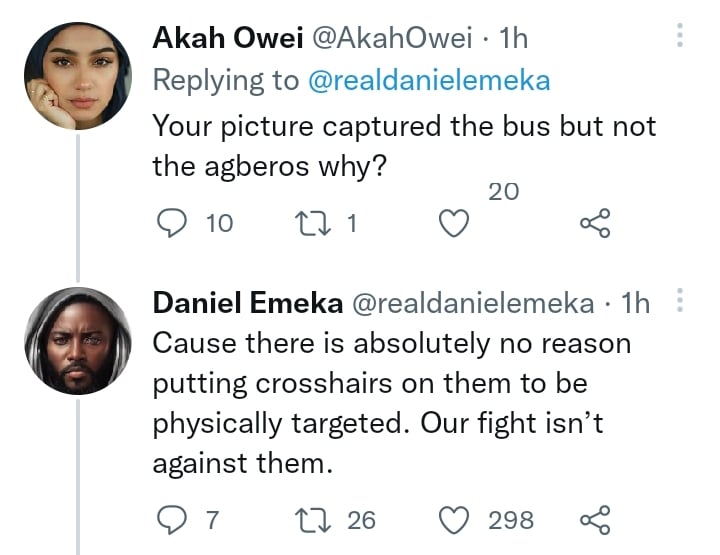The width and height of the screenshot is (720, 555).
Task: Reply to Akah Owei's tweet
Action: 175,224
